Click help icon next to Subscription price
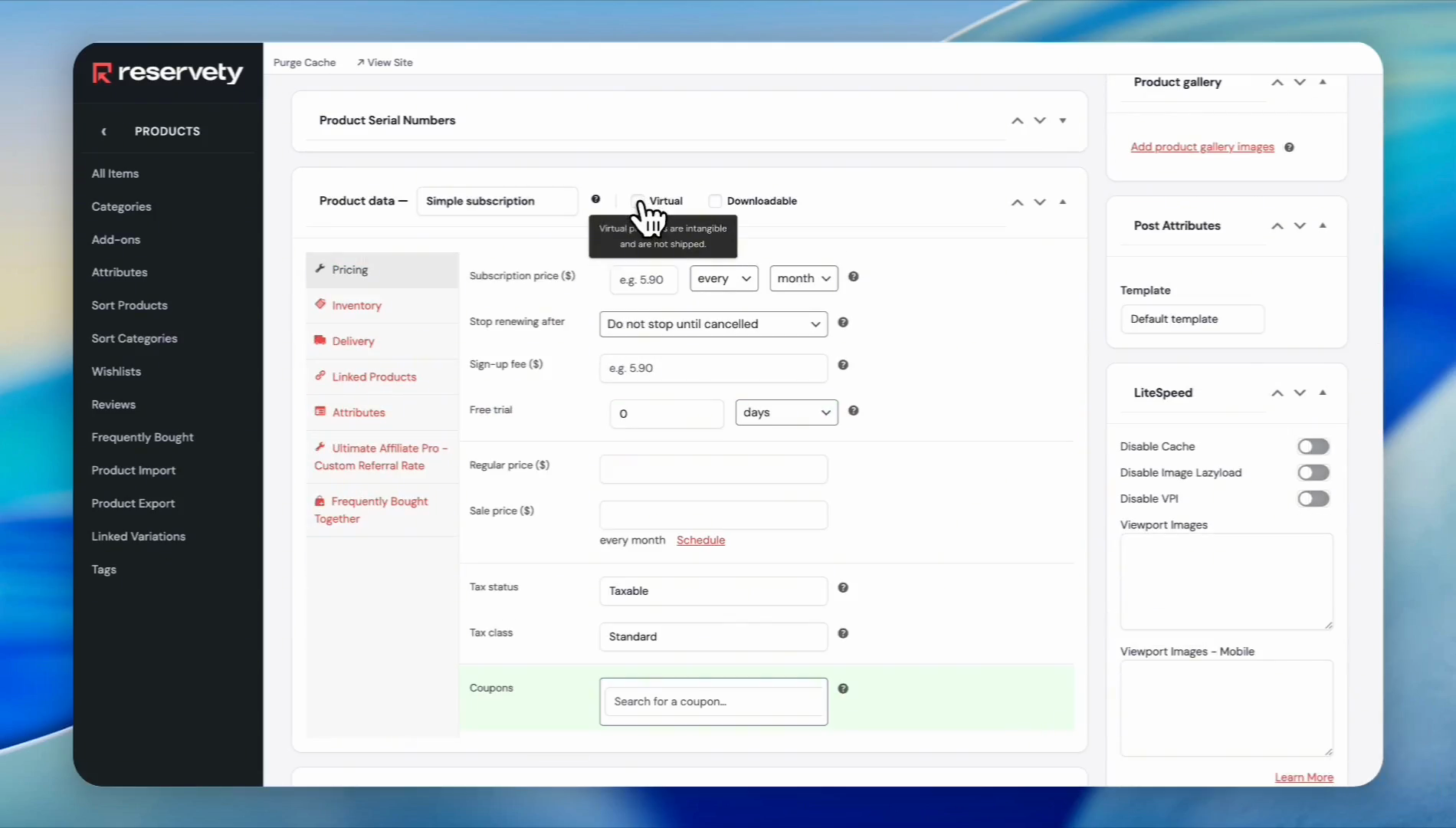This screenshot has width=1456, height=828. (853, 277)
